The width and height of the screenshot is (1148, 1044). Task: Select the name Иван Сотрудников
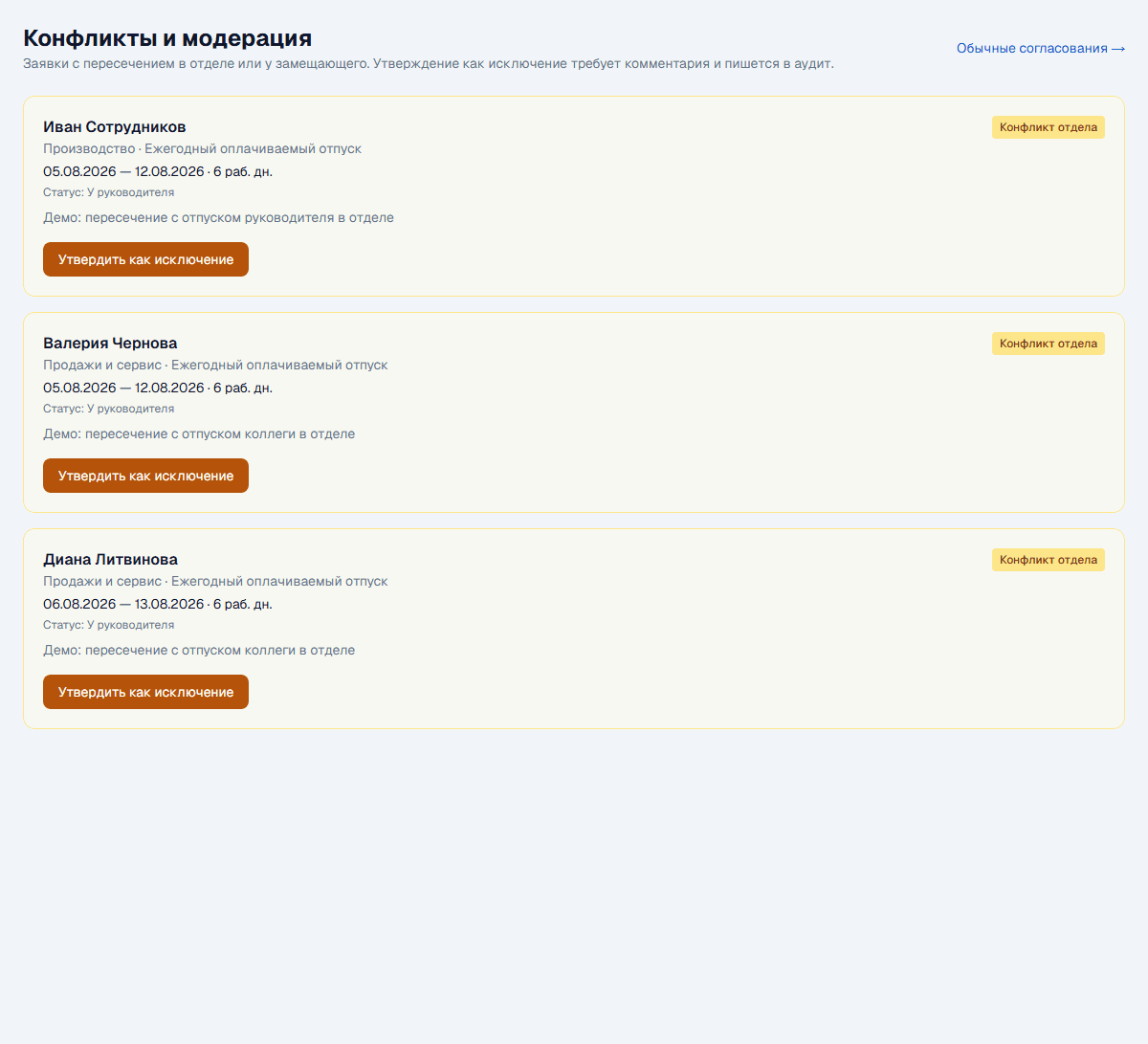tap(115, 127)
